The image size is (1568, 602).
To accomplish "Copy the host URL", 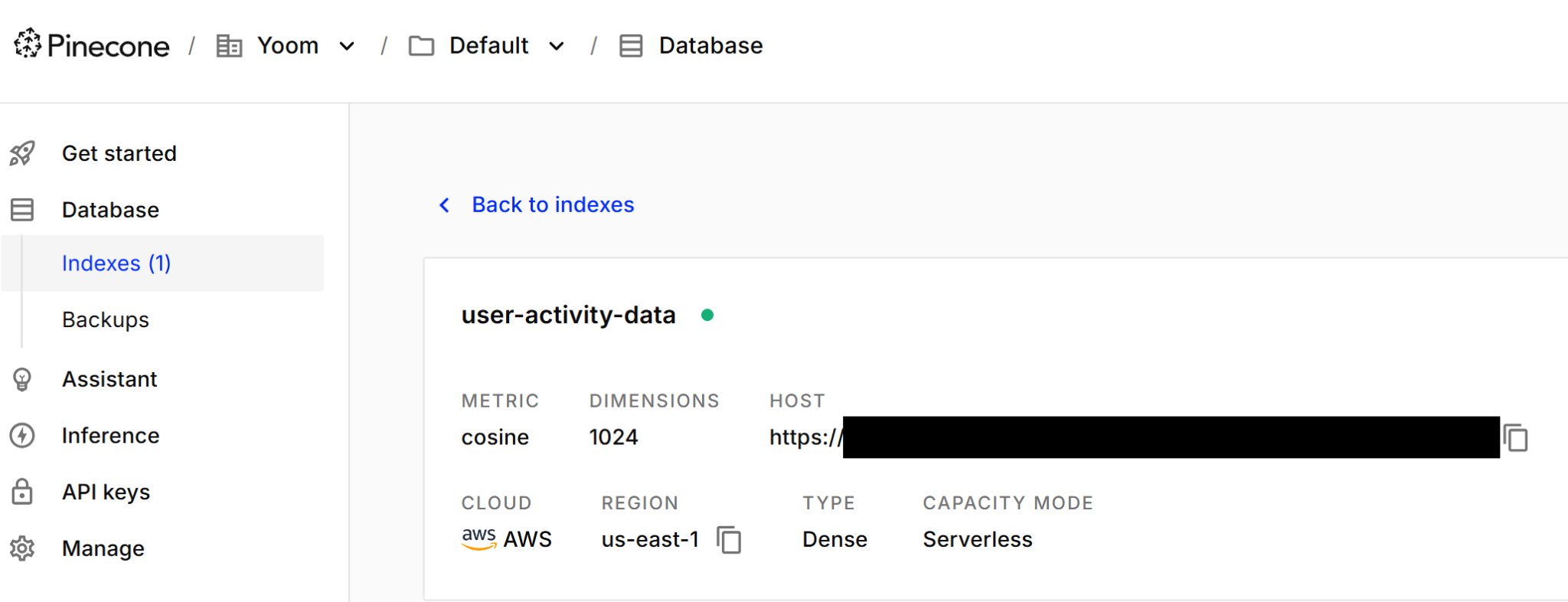I will pos(1515,438).
